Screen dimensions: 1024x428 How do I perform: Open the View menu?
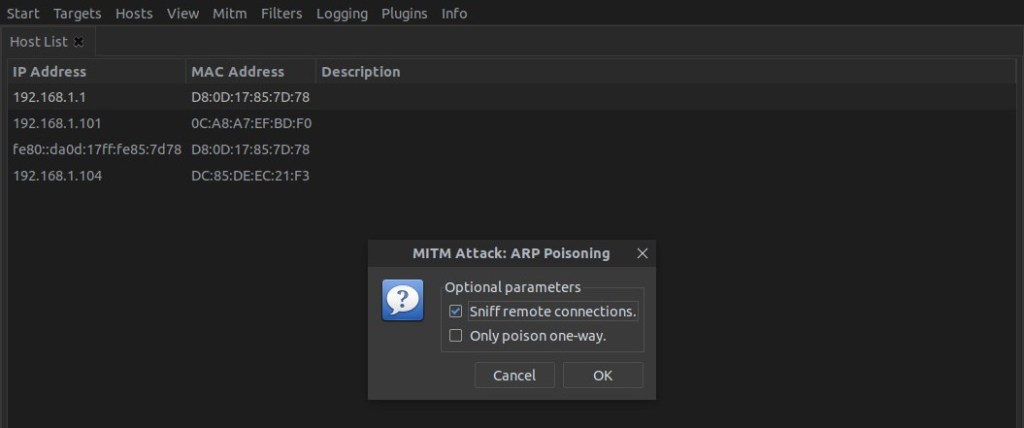[183, 14]
